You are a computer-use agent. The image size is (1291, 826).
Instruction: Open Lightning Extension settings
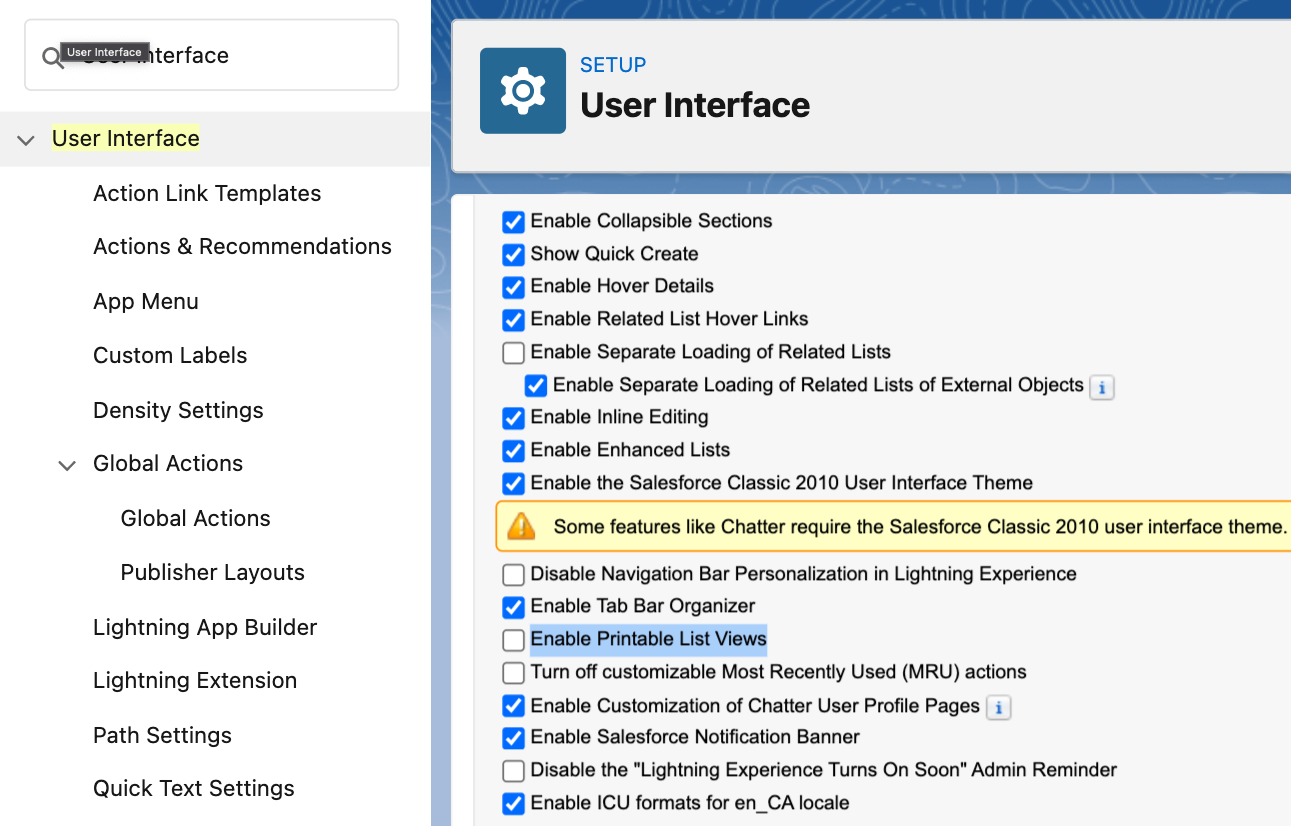pos(195,681)
